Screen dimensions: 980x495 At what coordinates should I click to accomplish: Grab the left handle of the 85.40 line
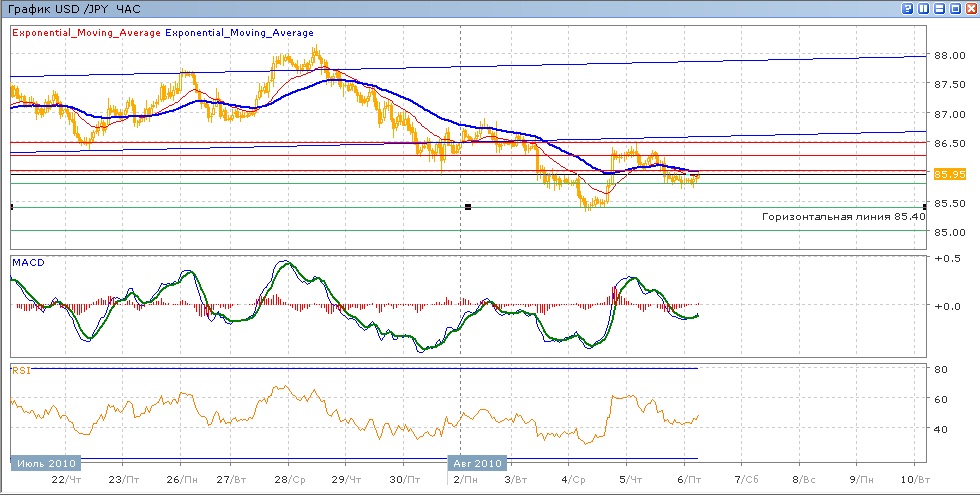[11, 206]
